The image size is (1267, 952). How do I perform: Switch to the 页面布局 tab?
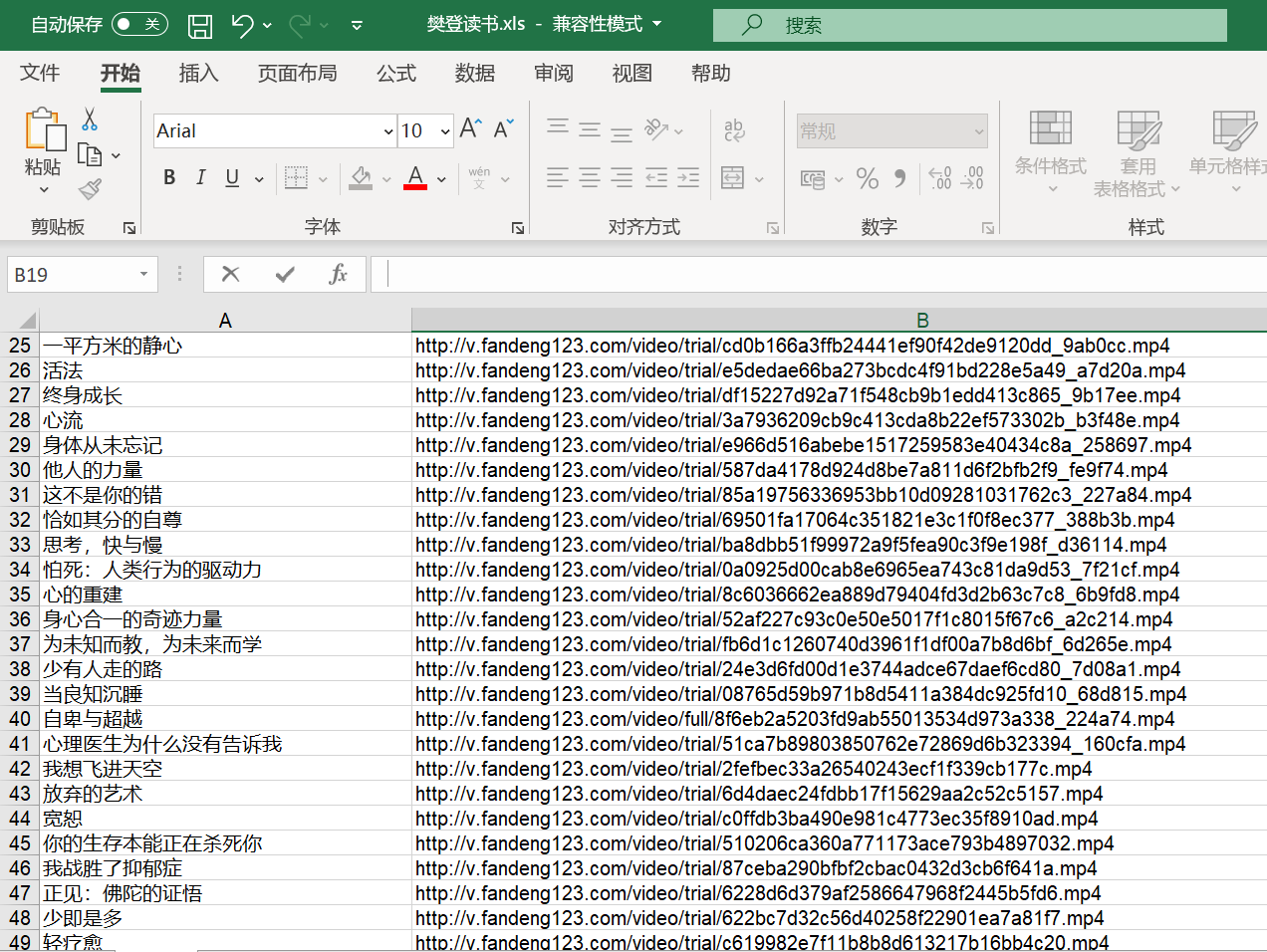pyautogui.click(x=297, y=73)
